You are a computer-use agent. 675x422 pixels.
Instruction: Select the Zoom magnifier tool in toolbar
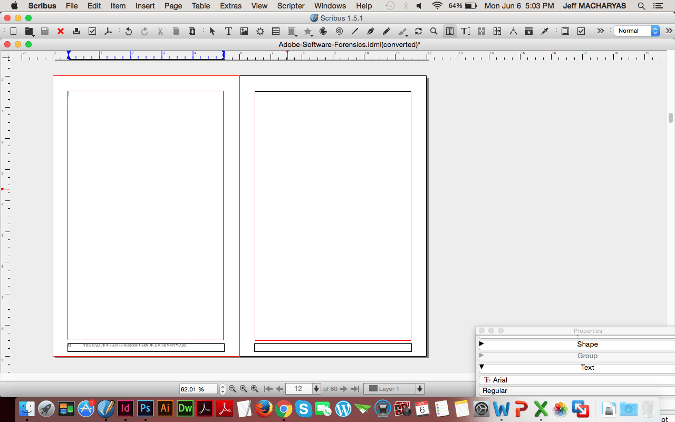pos(433,32)
